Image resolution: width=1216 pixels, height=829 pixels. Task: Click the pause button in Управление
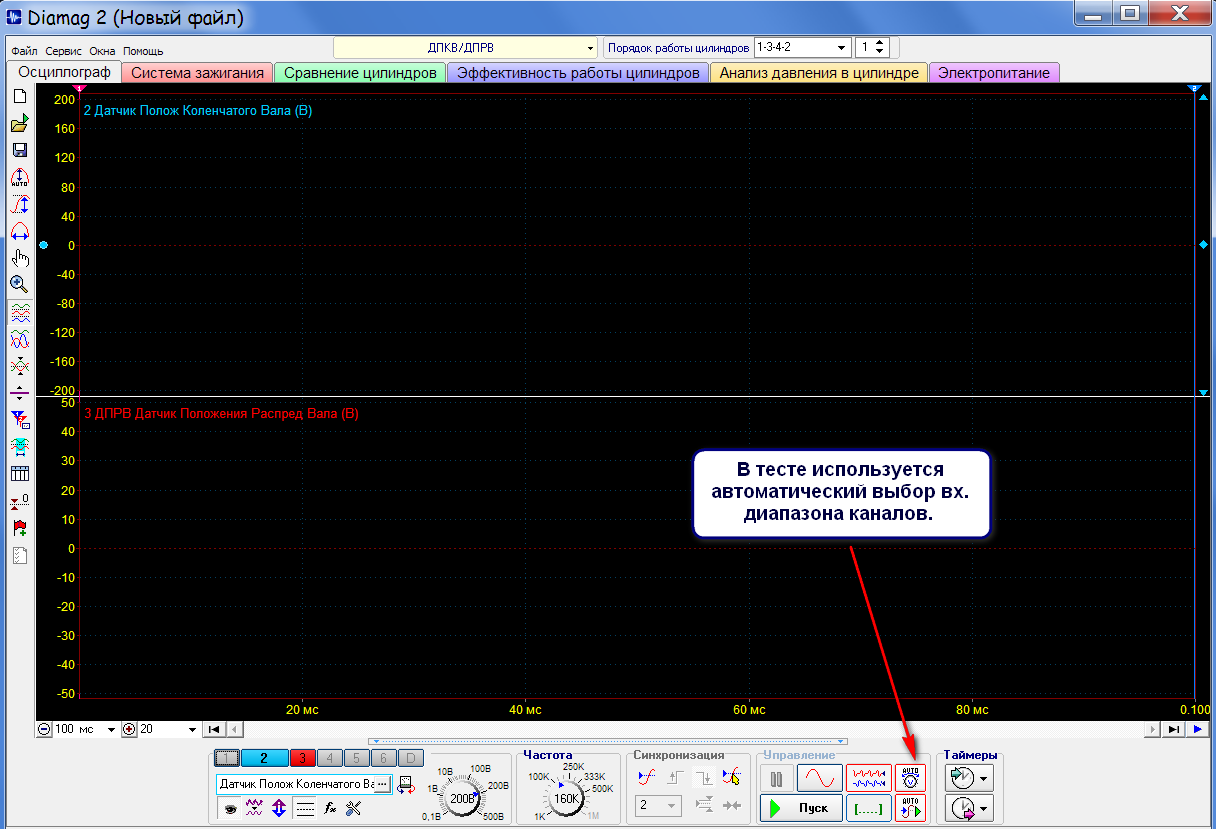click(x=776, y=778)
